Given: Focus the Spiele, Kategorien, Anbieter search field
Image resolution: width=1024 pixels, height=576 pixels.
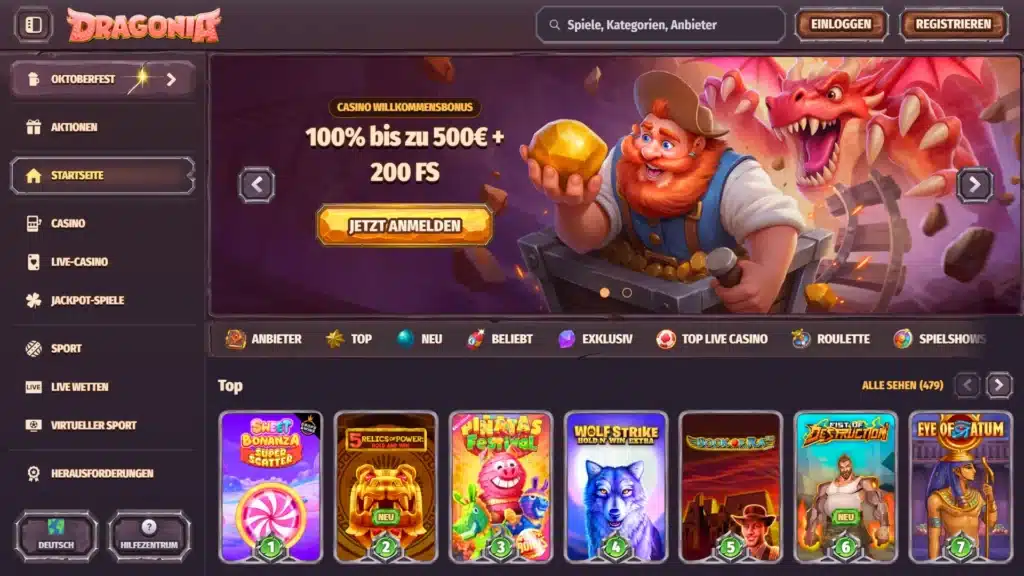Looking at the screenshot, I should [x=660, y=25].
